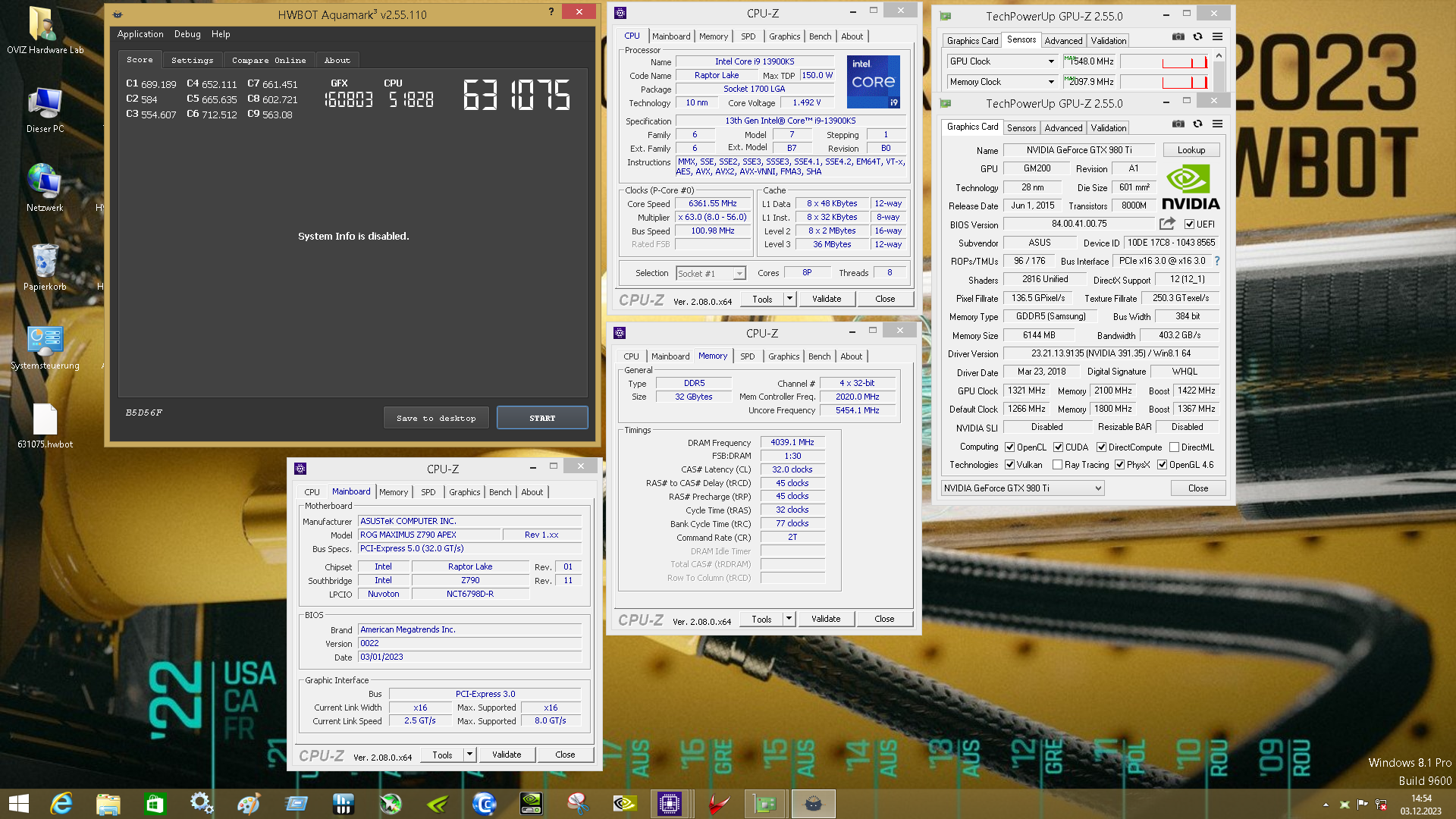Toggle the OpenCL checkbox
Viewport: 1456px width, 819px height.
coord(1009,447)
